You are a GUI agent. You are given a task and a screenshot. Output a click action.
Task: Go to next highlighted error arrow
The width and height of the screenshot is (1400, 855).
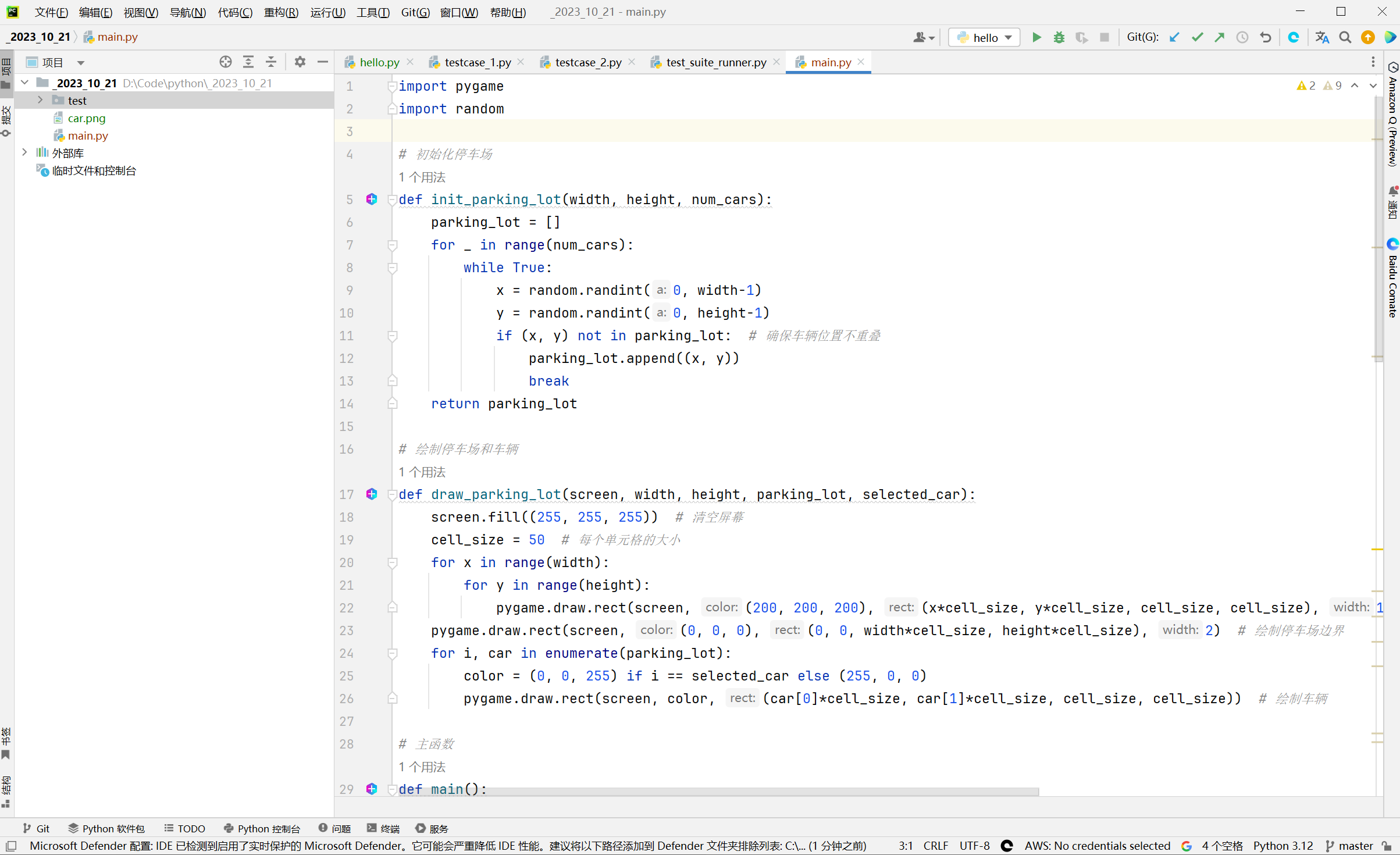click(1373, 85)
